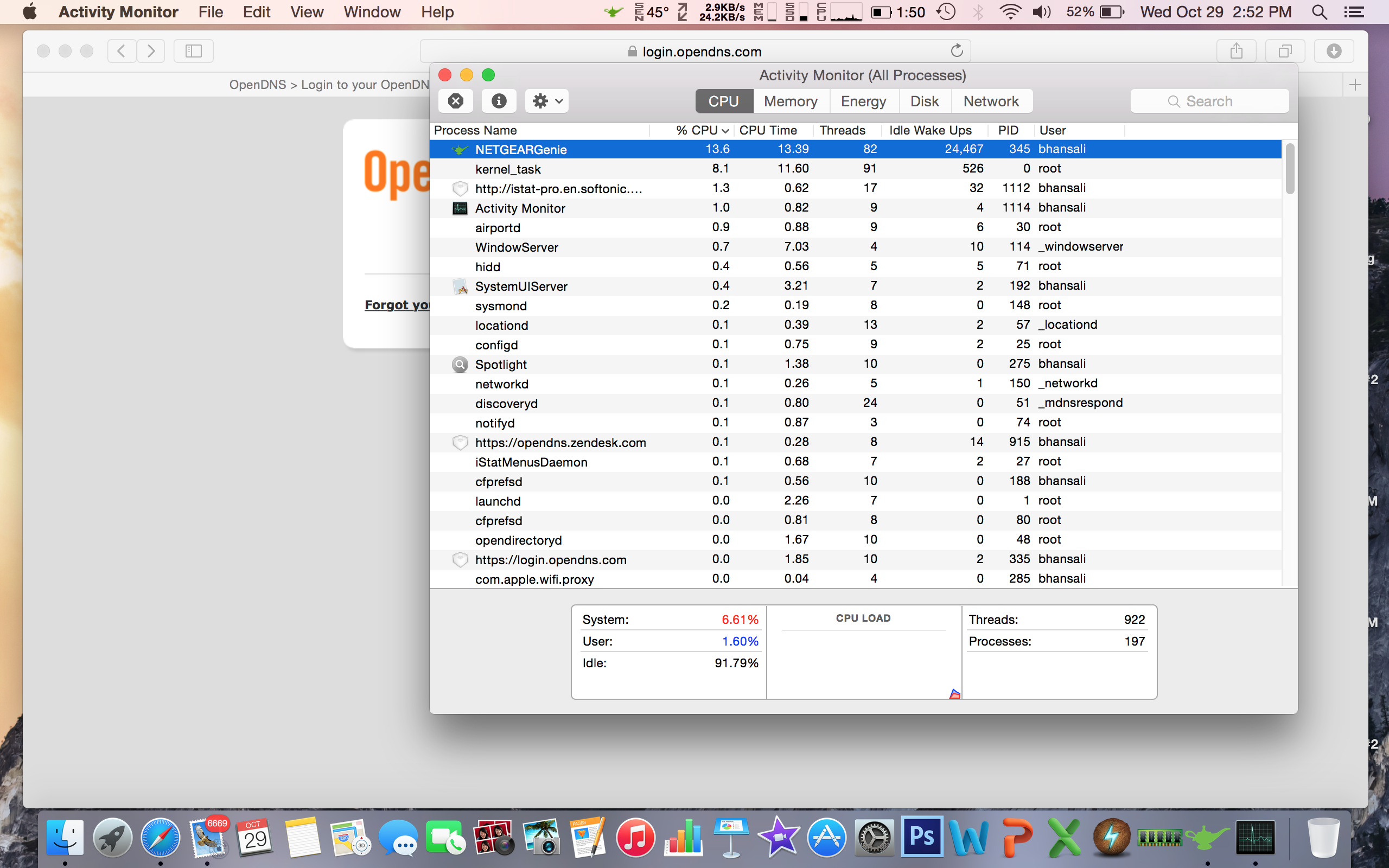
Task: Select the kernel_task process row
Action: 508,169
